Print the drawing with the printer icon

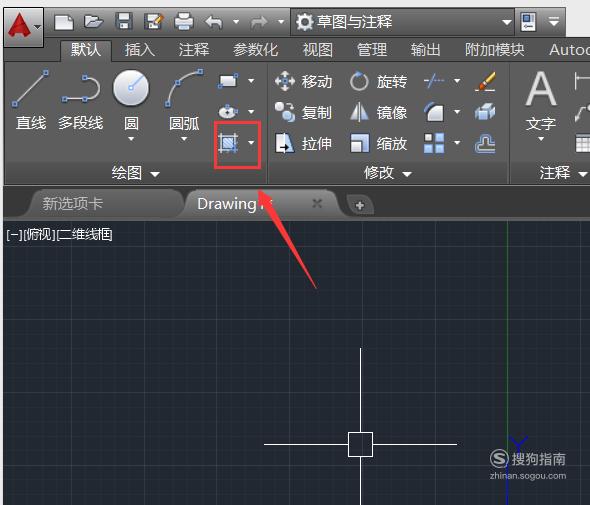coord(184,21)
